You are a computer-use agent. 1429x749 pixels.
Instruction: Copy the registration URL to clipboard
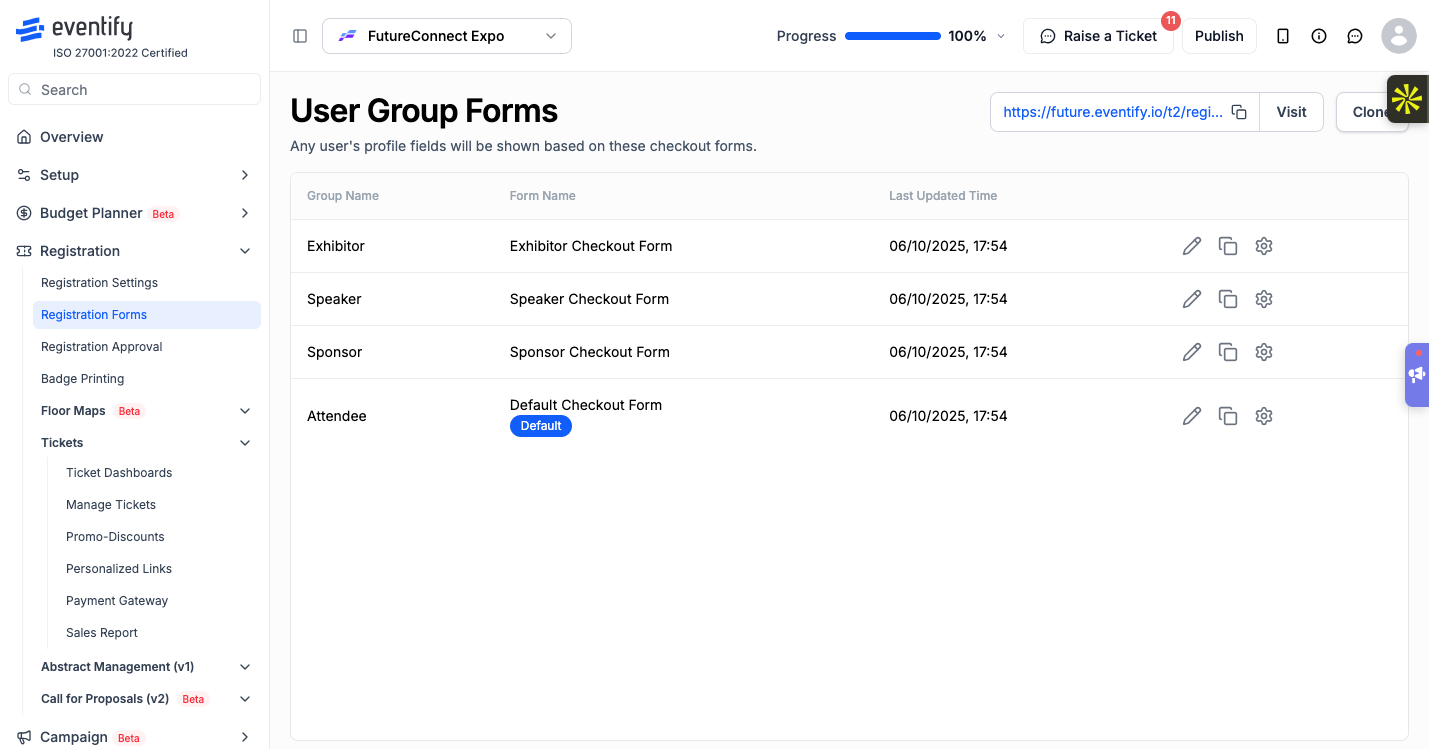[1239, 112]
